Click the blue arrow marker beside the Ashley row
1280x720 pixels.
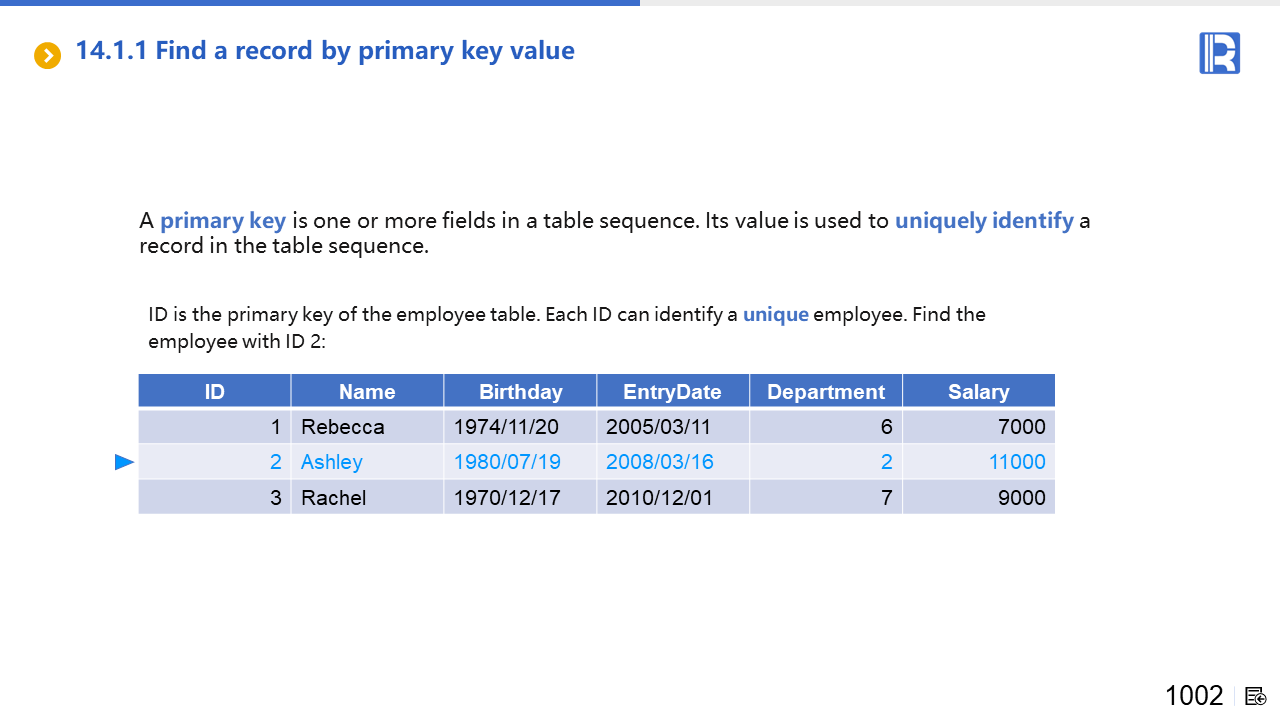[124, 462]
